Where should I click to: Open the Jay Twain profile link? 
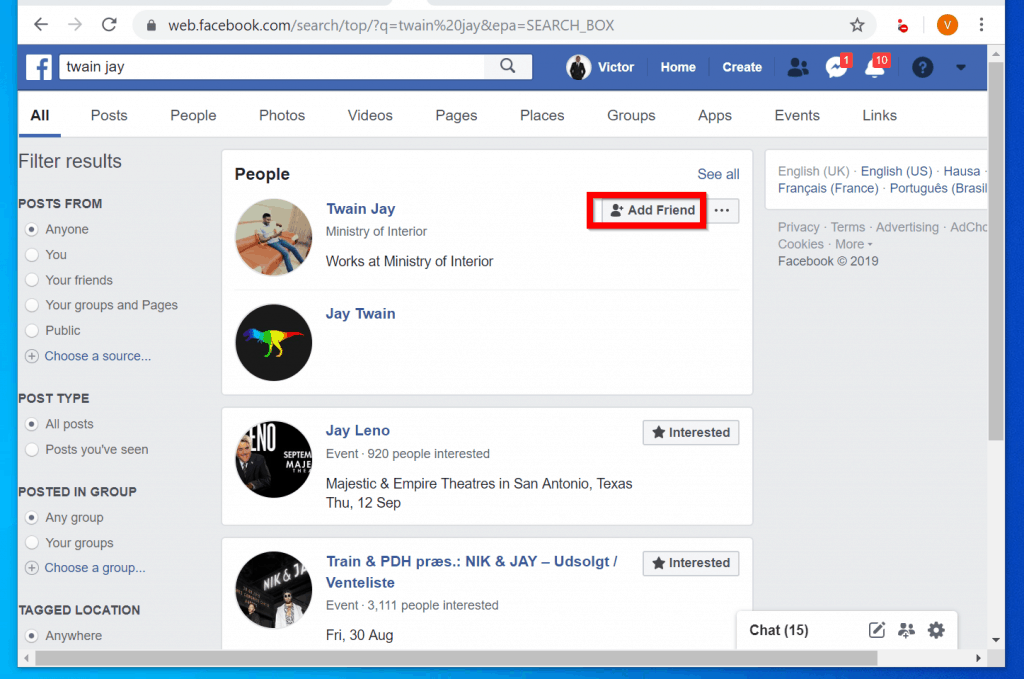[x=360, y=313]
